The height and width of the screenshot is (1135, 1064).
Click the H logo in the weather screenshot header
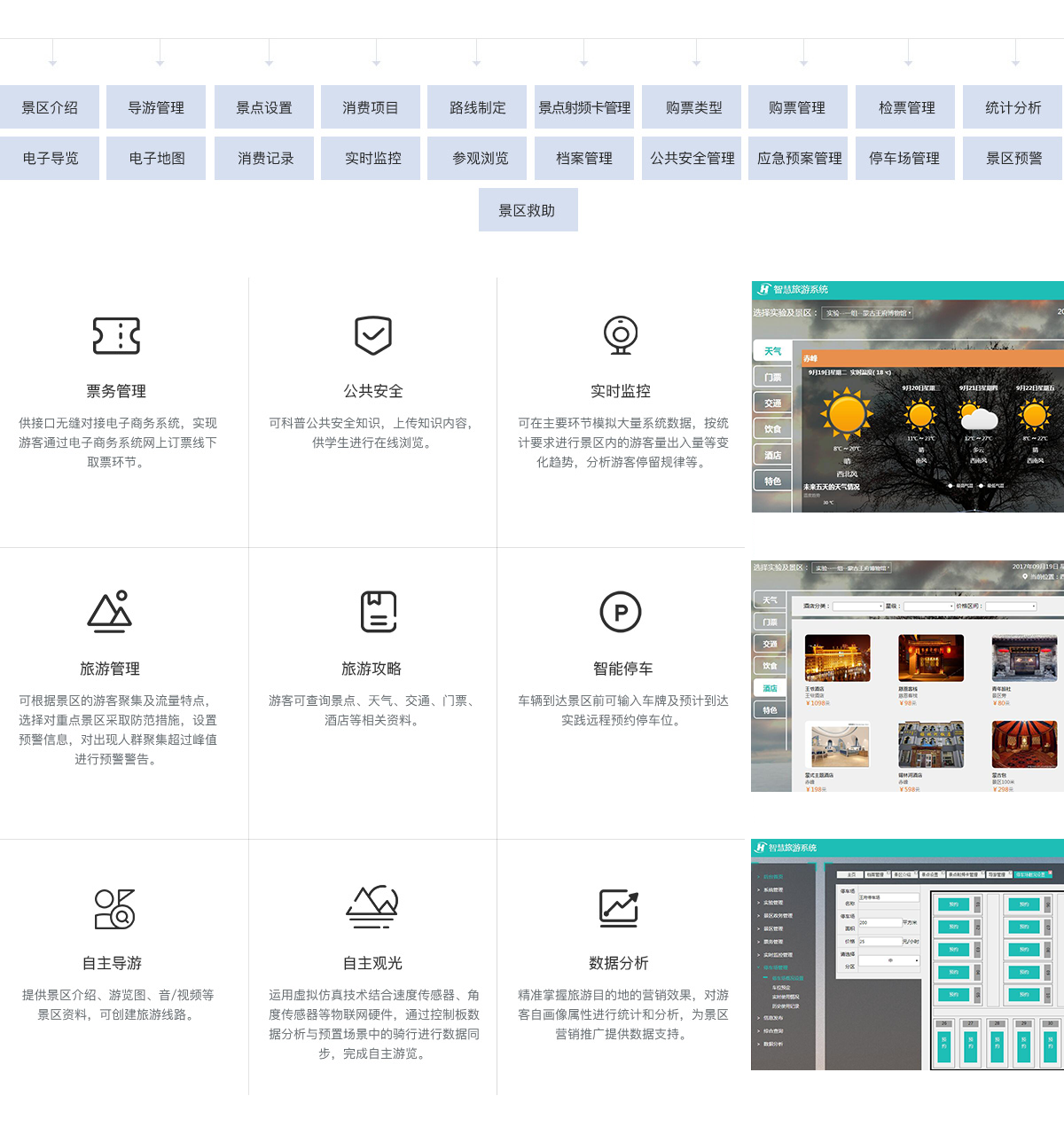763,289
